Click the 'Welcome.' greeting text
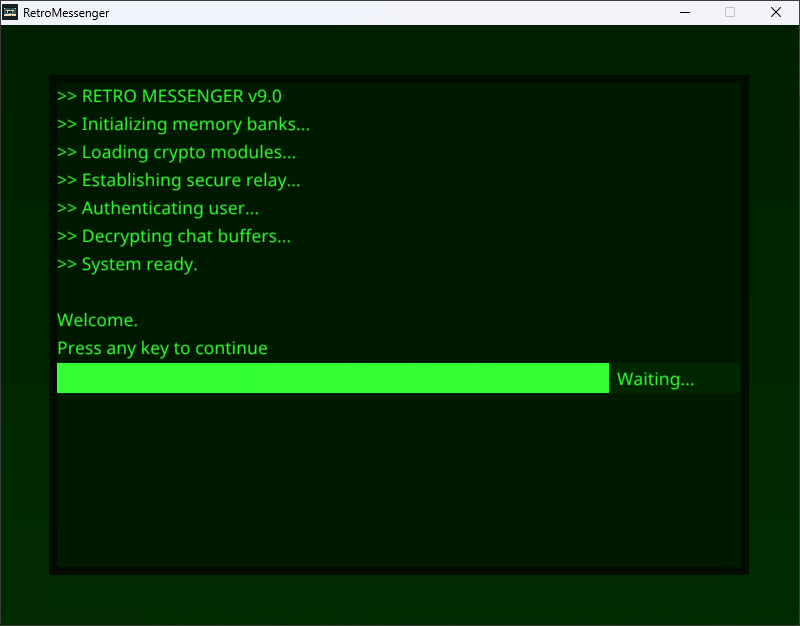This screenshot has height=626, width=800. pyautogui.click(x=97, y=321)
